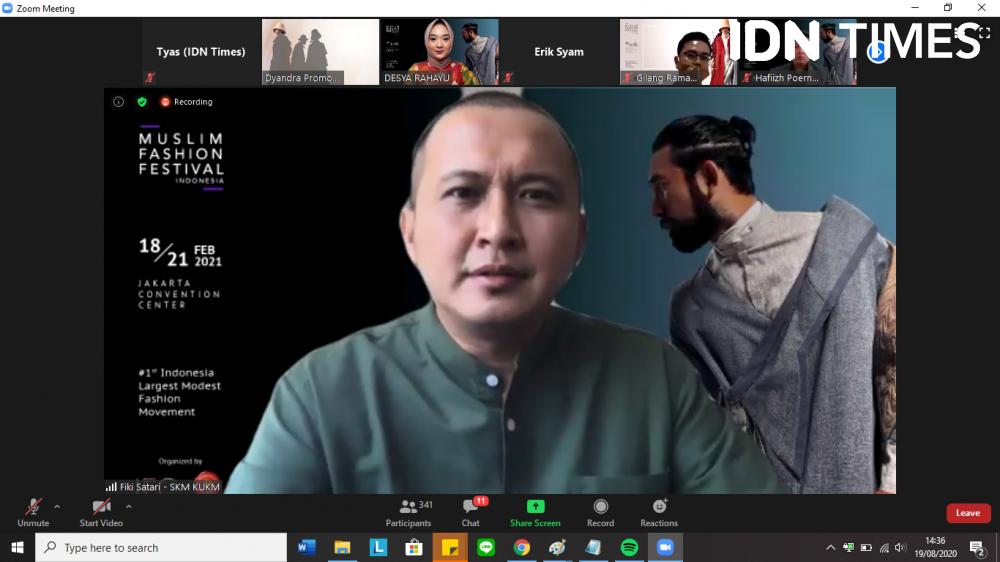The width and height of the screenshot is (1000, 562).
Task: Select Hafiizh Poern participant thumbnail
Action: coord(797,52)
